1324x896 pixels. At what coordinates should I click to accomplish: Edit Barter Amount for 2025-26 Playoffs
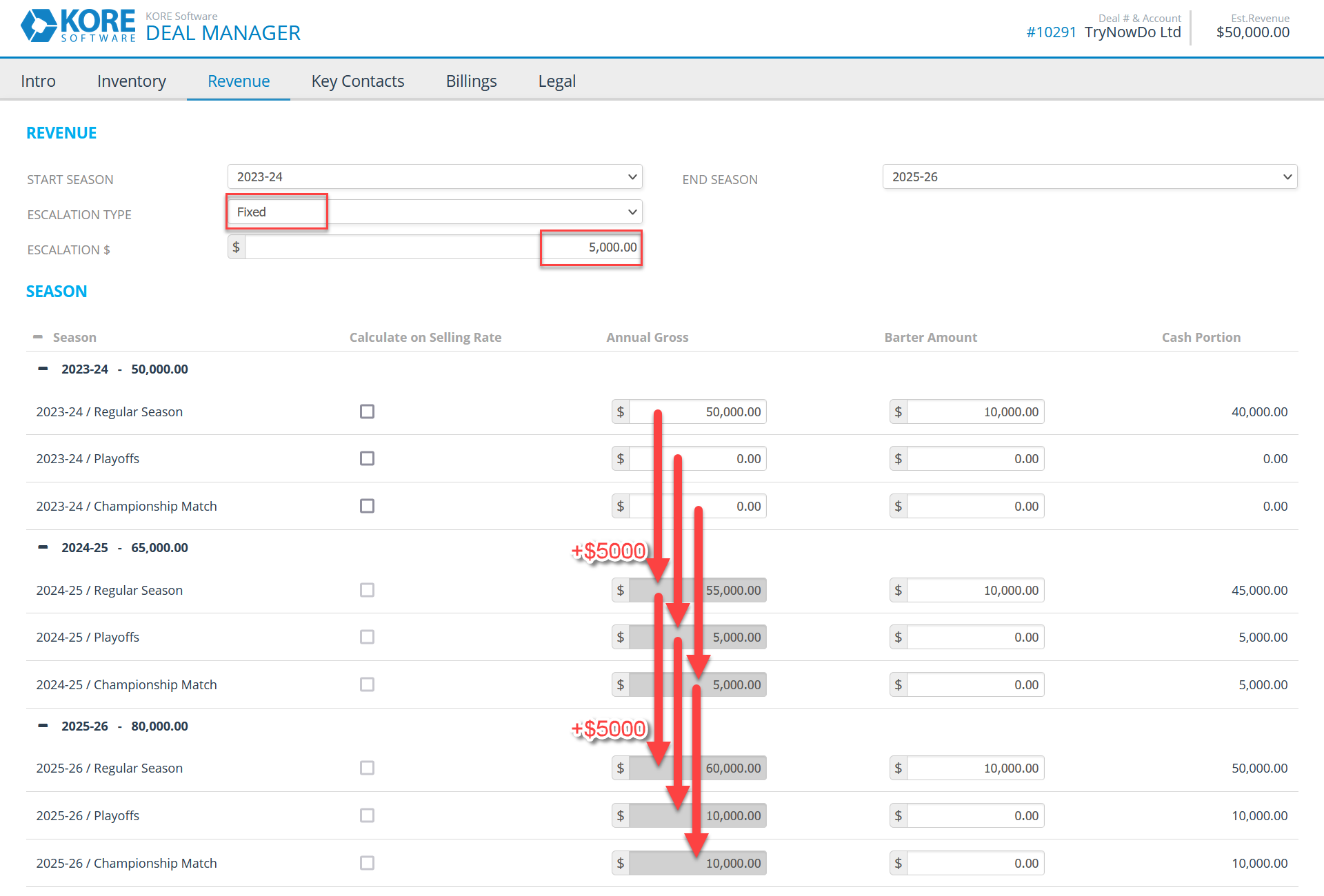tap(976, 815)
